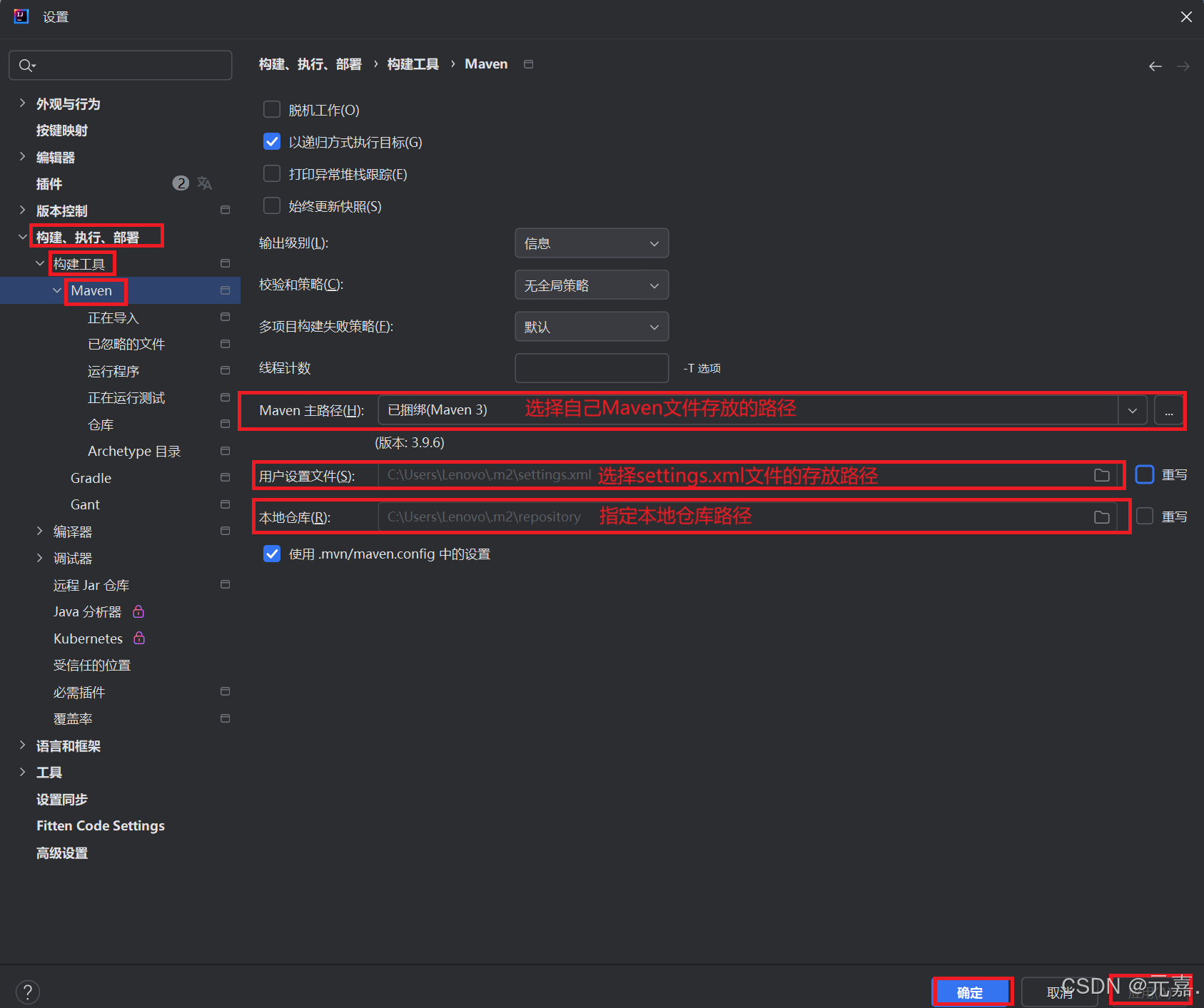The height and width of the screenshot is (1008, 1204).
Task: Click the translate icon beside 插件
Action: coord(205,183)
